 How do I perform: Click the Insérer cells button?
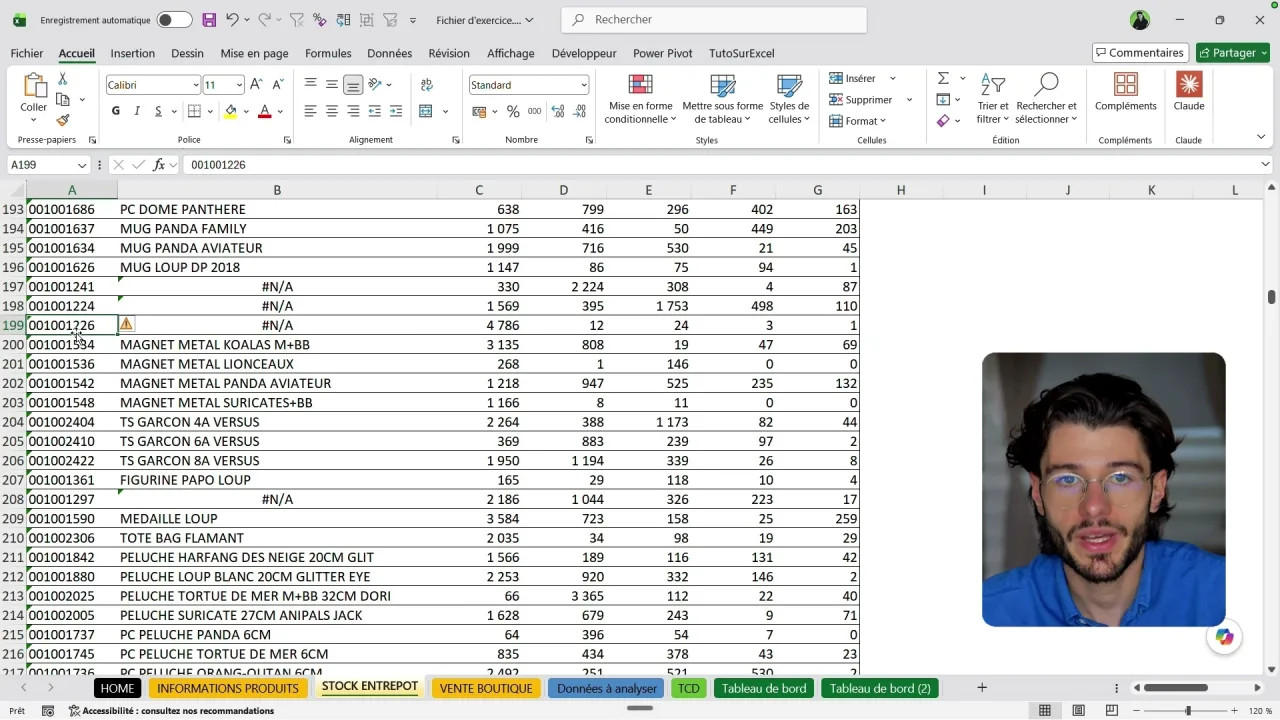[x=852, y=78]
